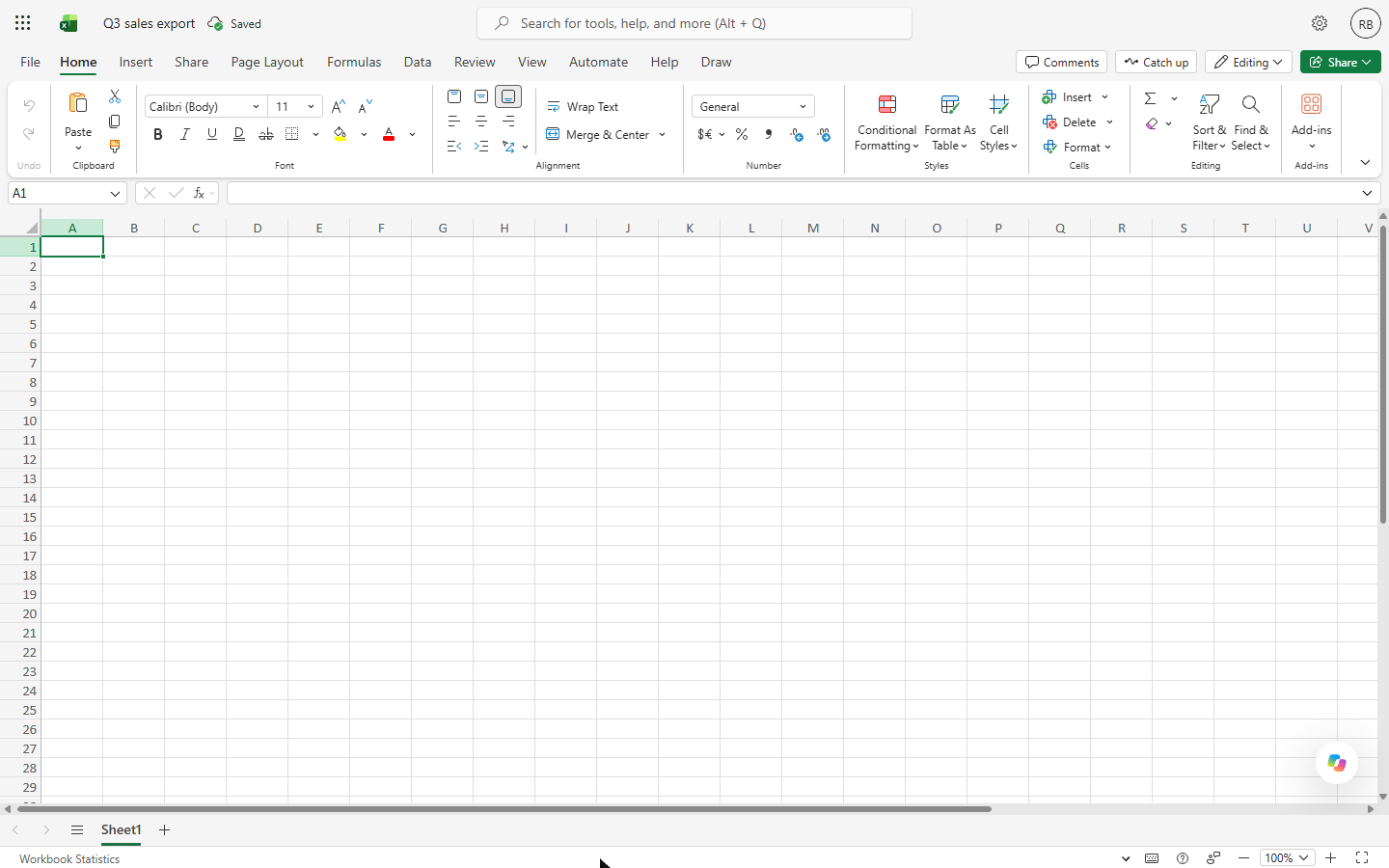Click the Paste clipboard icon

pyautogui.click(x=78, y=103)
